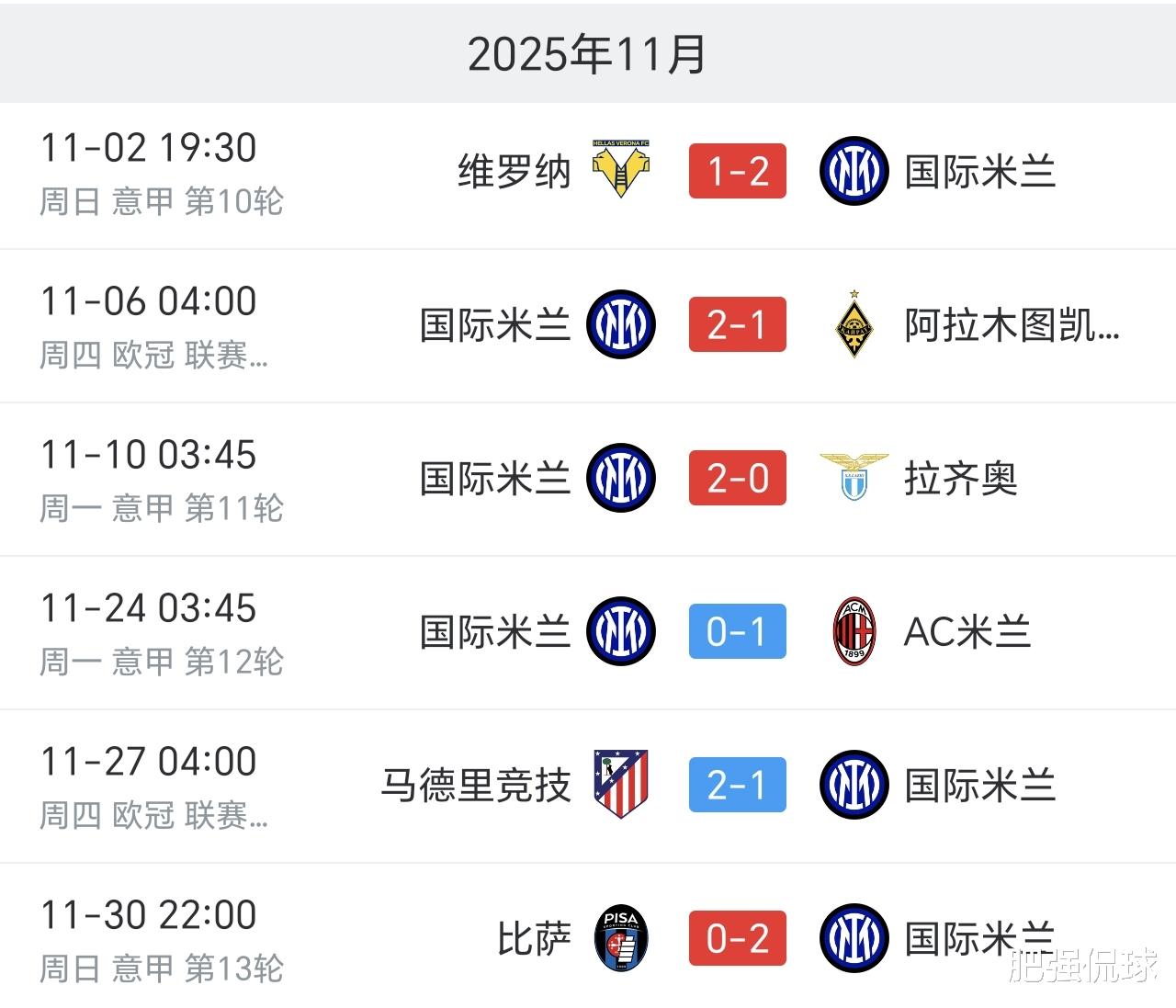Open the red 1-2 score badge
The height and width of the screenshot is (1008, 1176).
click(x=737, y=171)
